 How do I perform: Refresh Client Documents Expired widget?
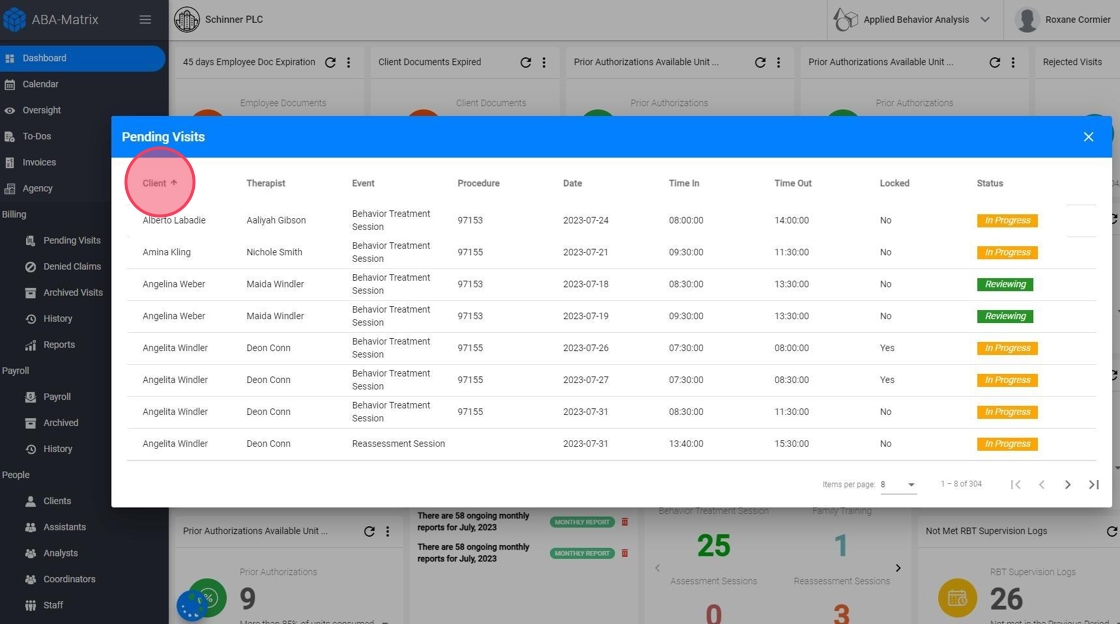coord(526,62)
